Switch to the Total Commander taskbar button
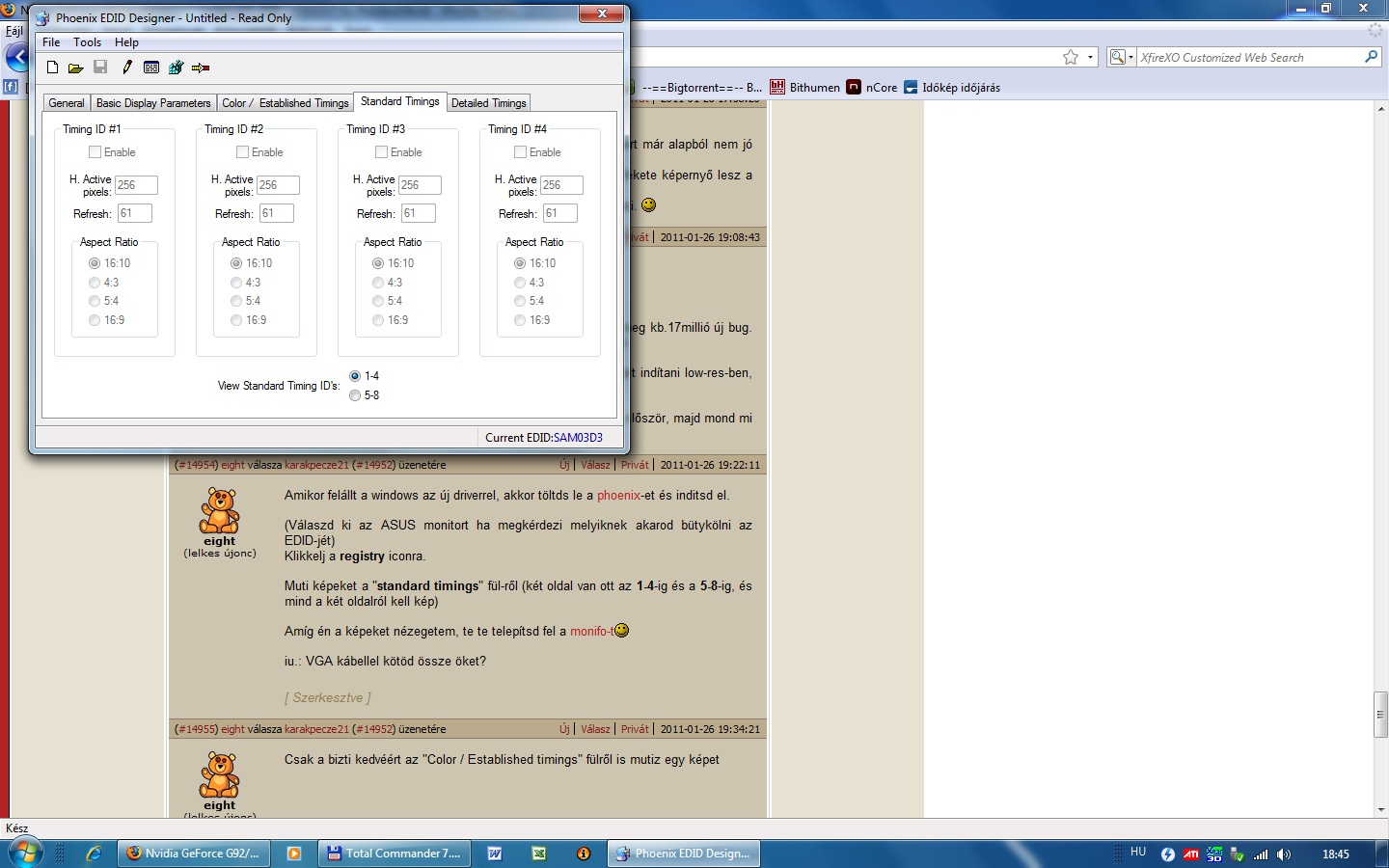This screenshot has height=868, width=1389. tap(394, 854)
